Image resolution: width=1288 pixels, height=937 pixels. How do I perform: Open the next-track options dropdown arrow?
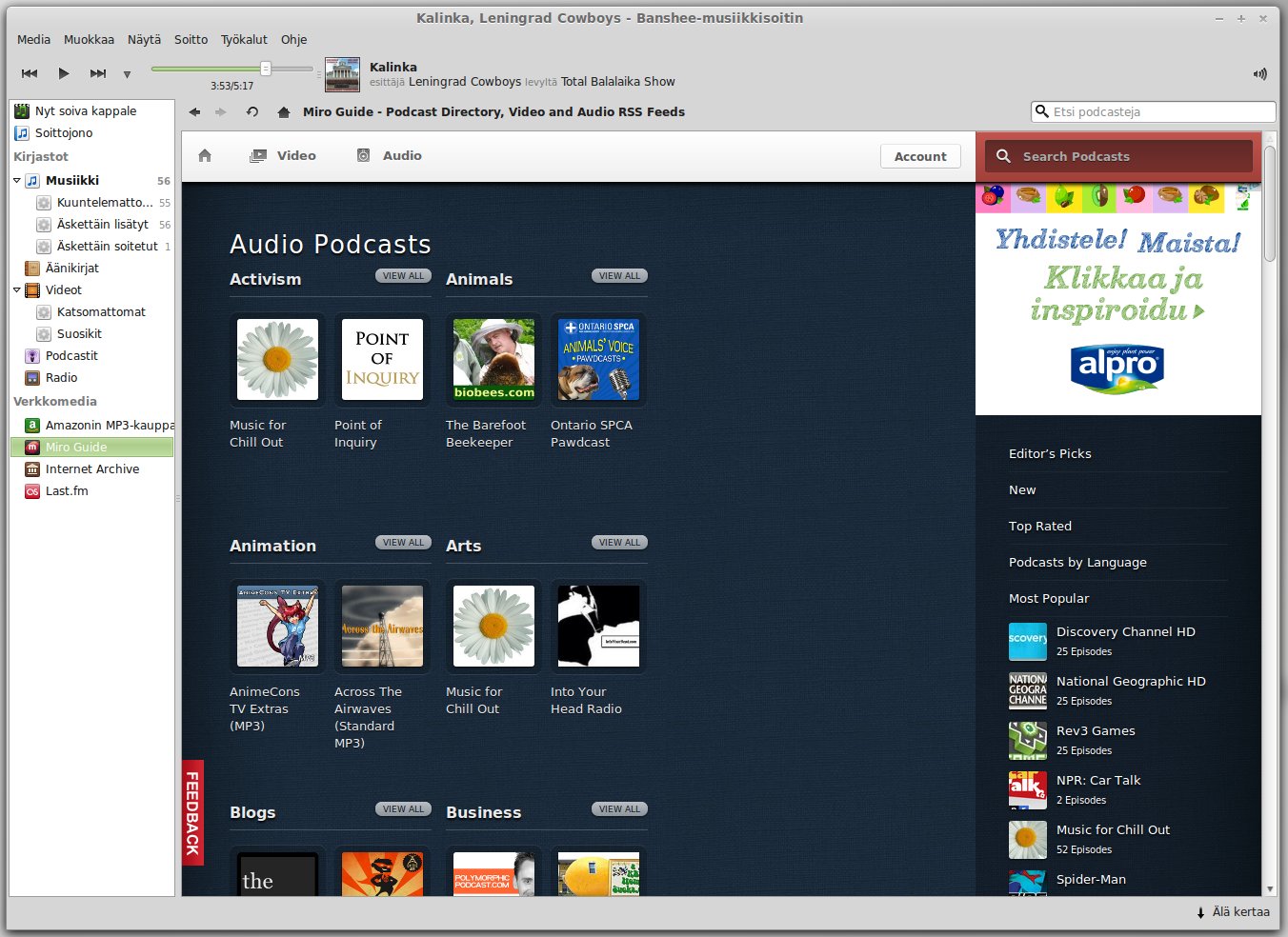127,74
